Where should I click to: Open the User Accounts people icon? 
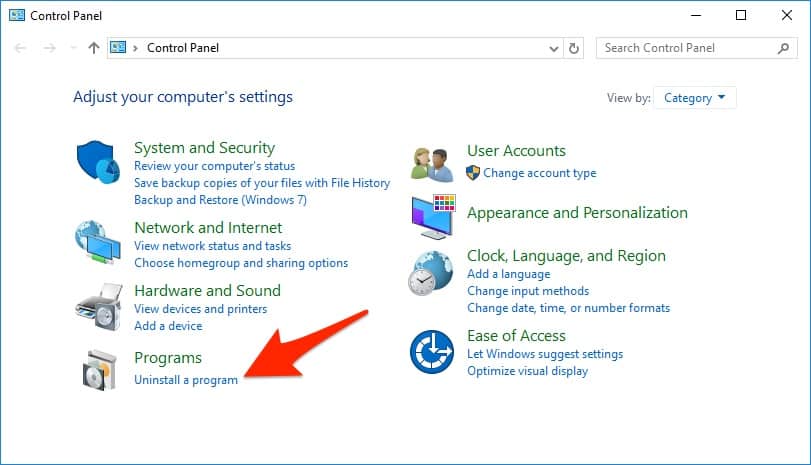point(432,164)
